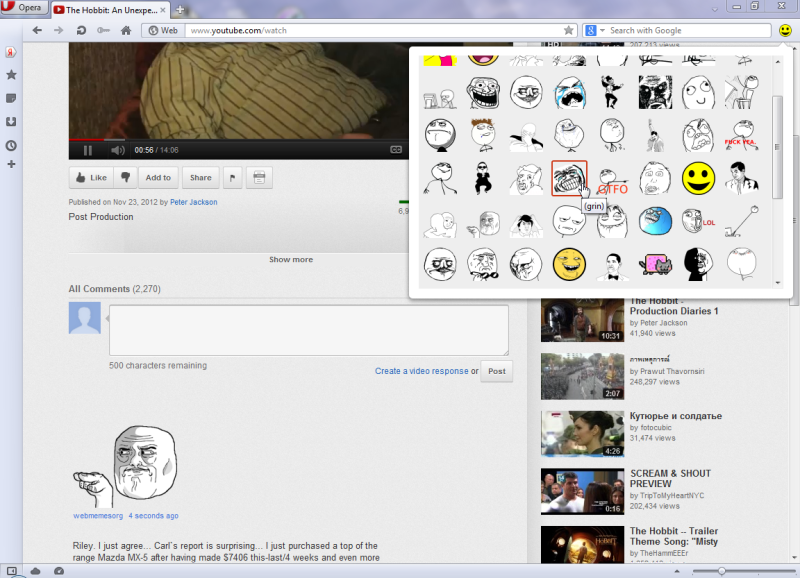Seek on the video progress bar

click(238, 139)
